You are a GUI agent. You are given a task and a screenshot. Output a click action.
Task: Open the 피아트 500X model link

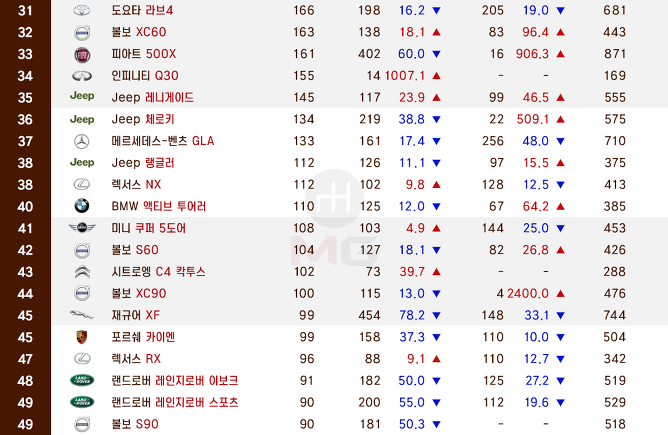click(x=144, y=54)
